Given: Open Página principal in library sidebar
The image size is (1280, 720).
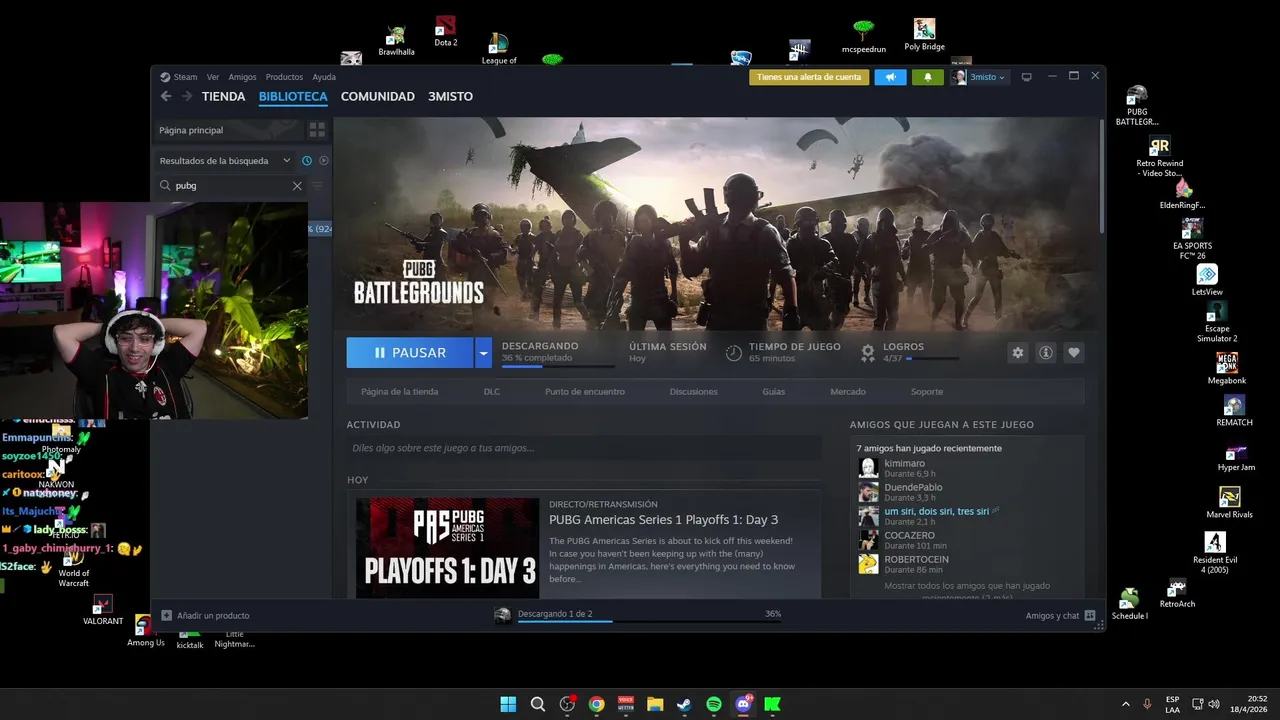Looking at the screenshot, I should tap(227, 130).
